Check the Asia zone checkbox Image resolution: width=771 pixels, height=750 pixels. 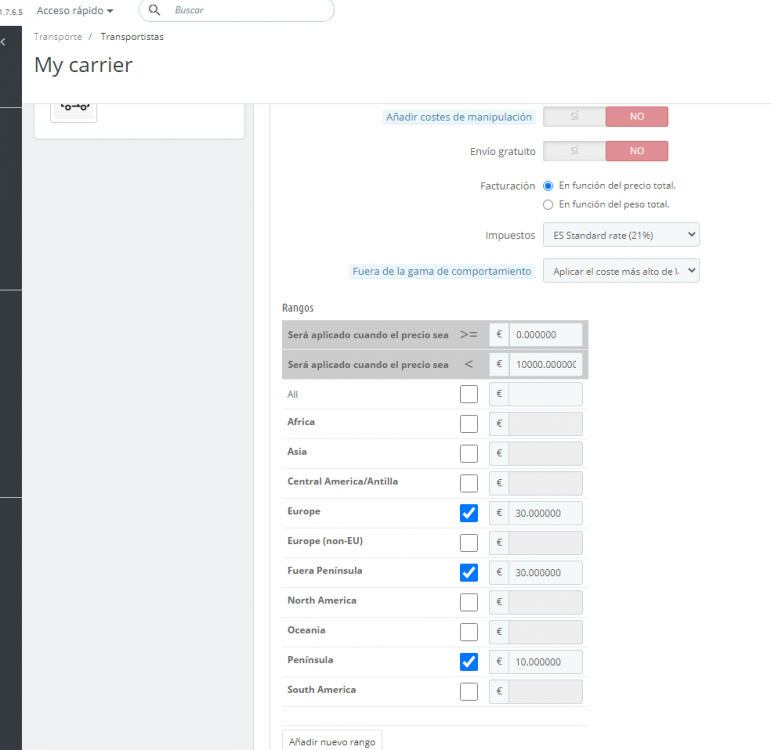469,453
